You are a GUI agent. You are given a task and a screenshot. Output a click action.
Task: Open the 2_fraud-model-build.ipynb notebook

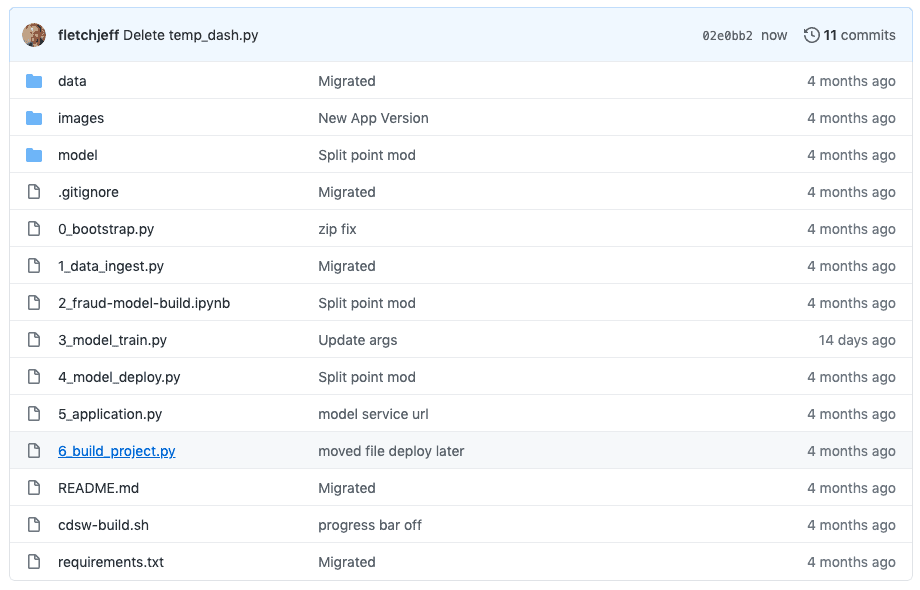[x=143, y=303]
